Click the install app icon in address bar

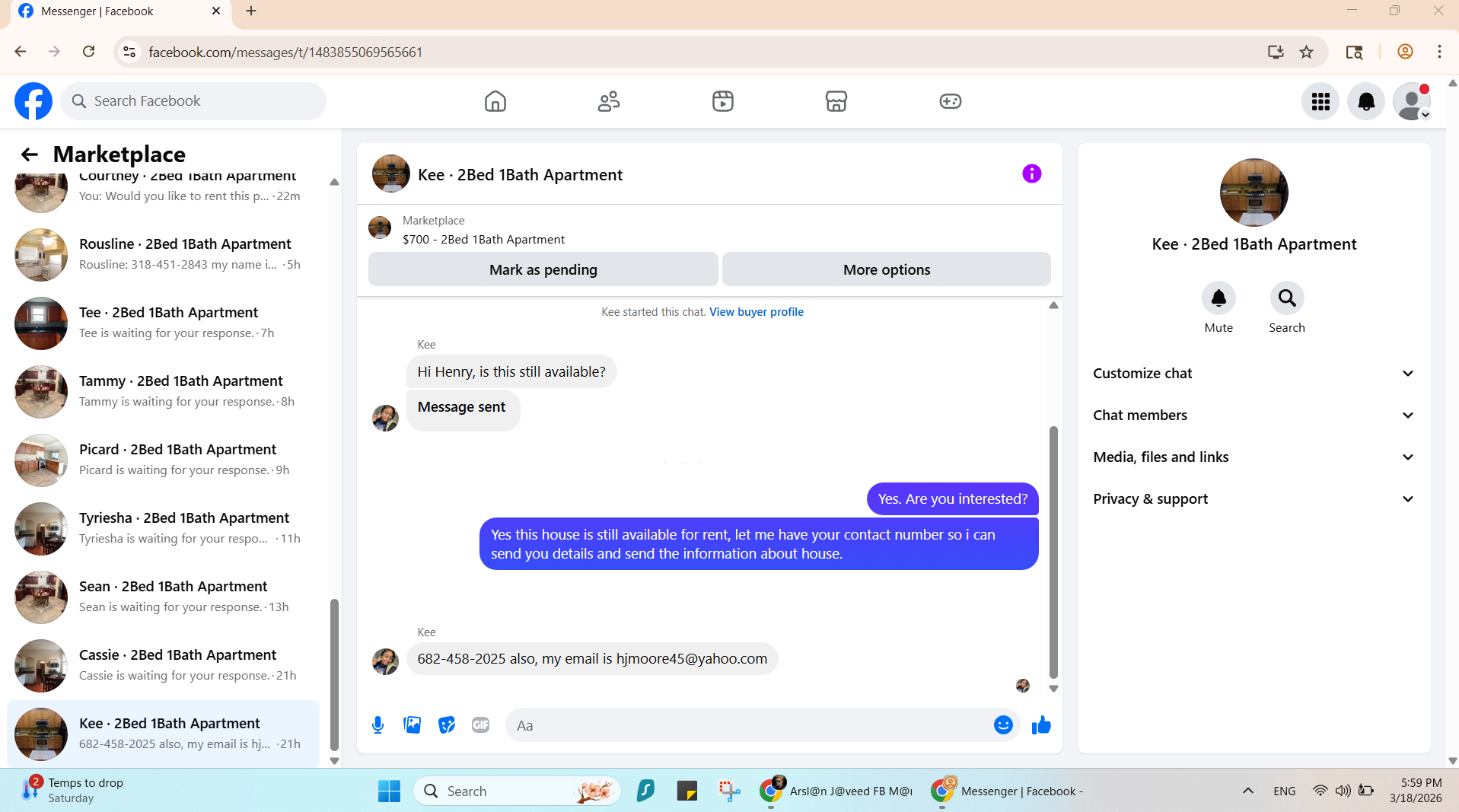tap(1276, 52)
